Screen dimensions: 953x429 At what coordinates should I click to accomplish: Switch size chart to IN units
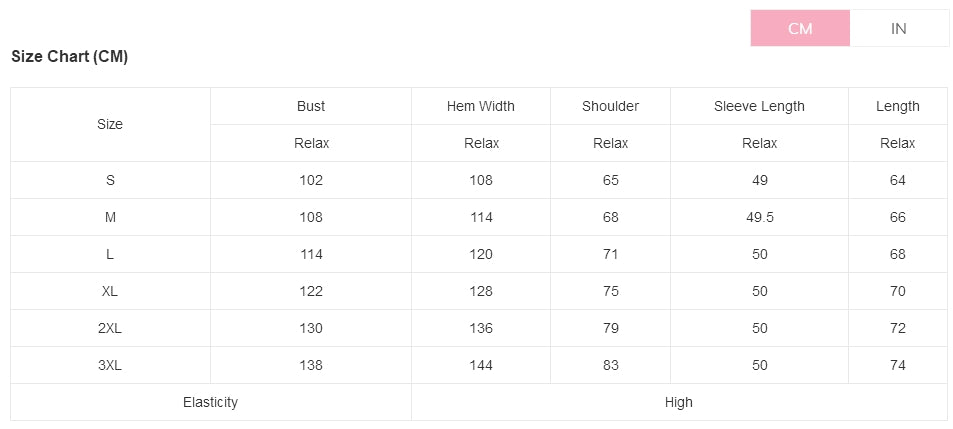tap(898, 28)
